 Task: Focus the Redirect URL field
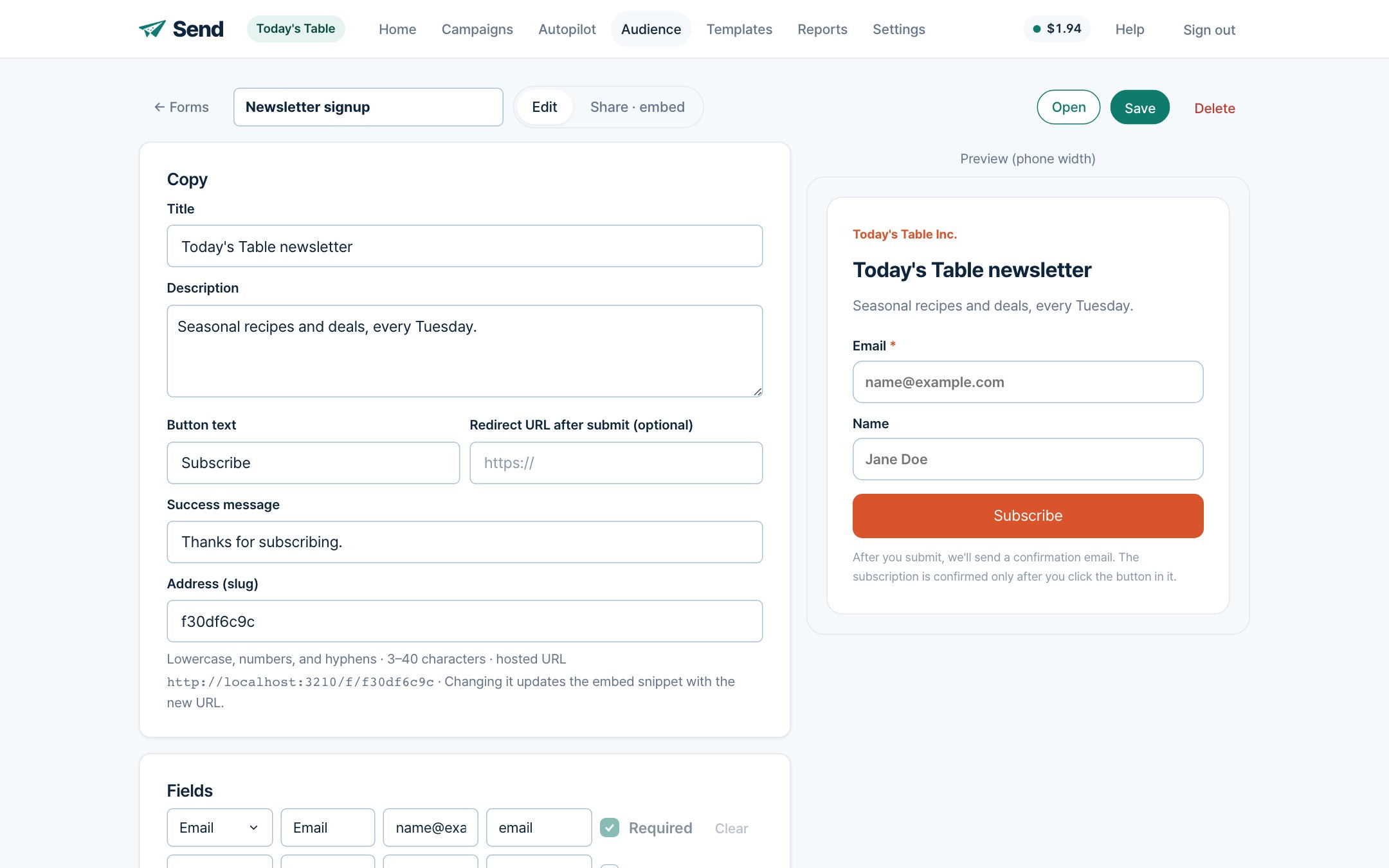coord(616,463)
